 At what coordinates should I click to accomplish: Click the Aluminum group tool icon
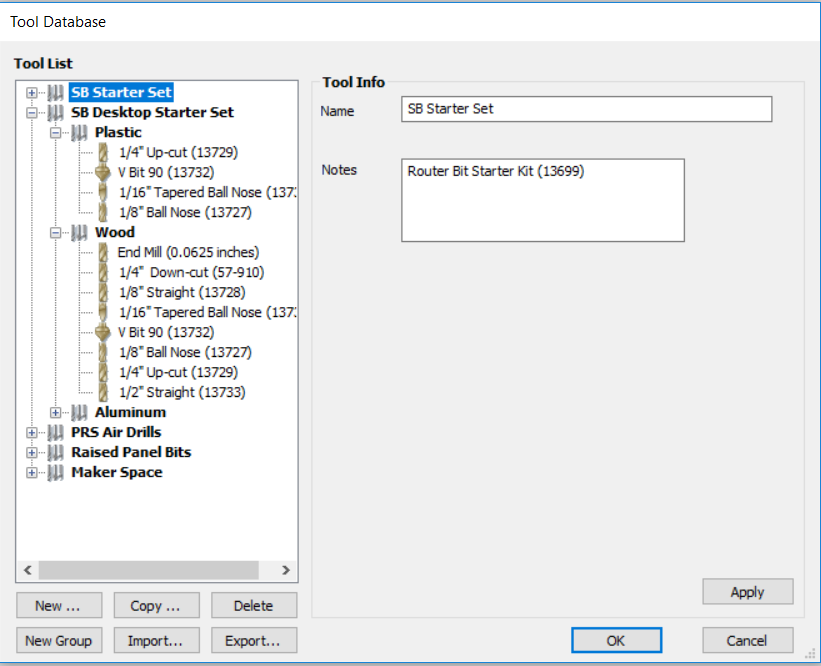click(x=79, y=413)
